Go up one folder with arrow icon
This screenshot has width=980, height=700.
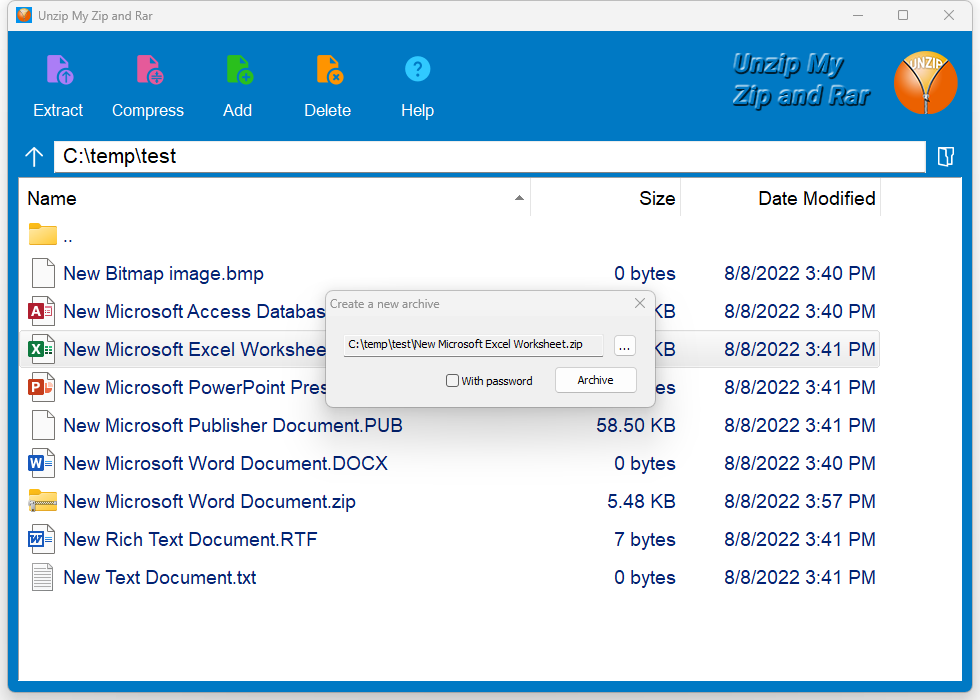34,156
